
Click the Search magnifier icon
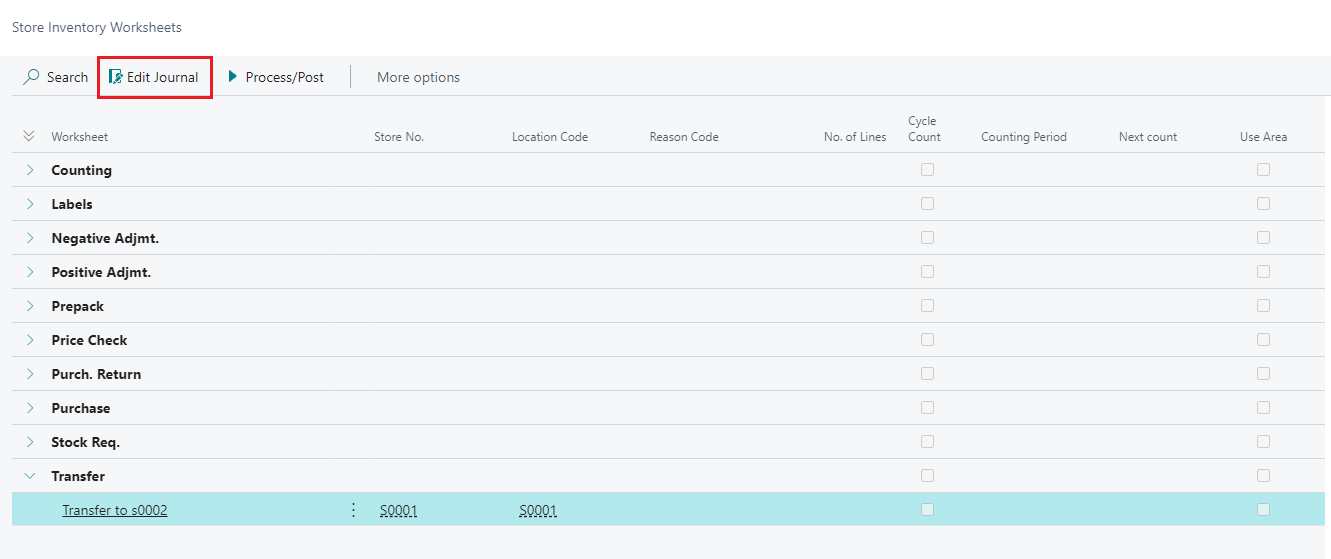coord(32,77)
